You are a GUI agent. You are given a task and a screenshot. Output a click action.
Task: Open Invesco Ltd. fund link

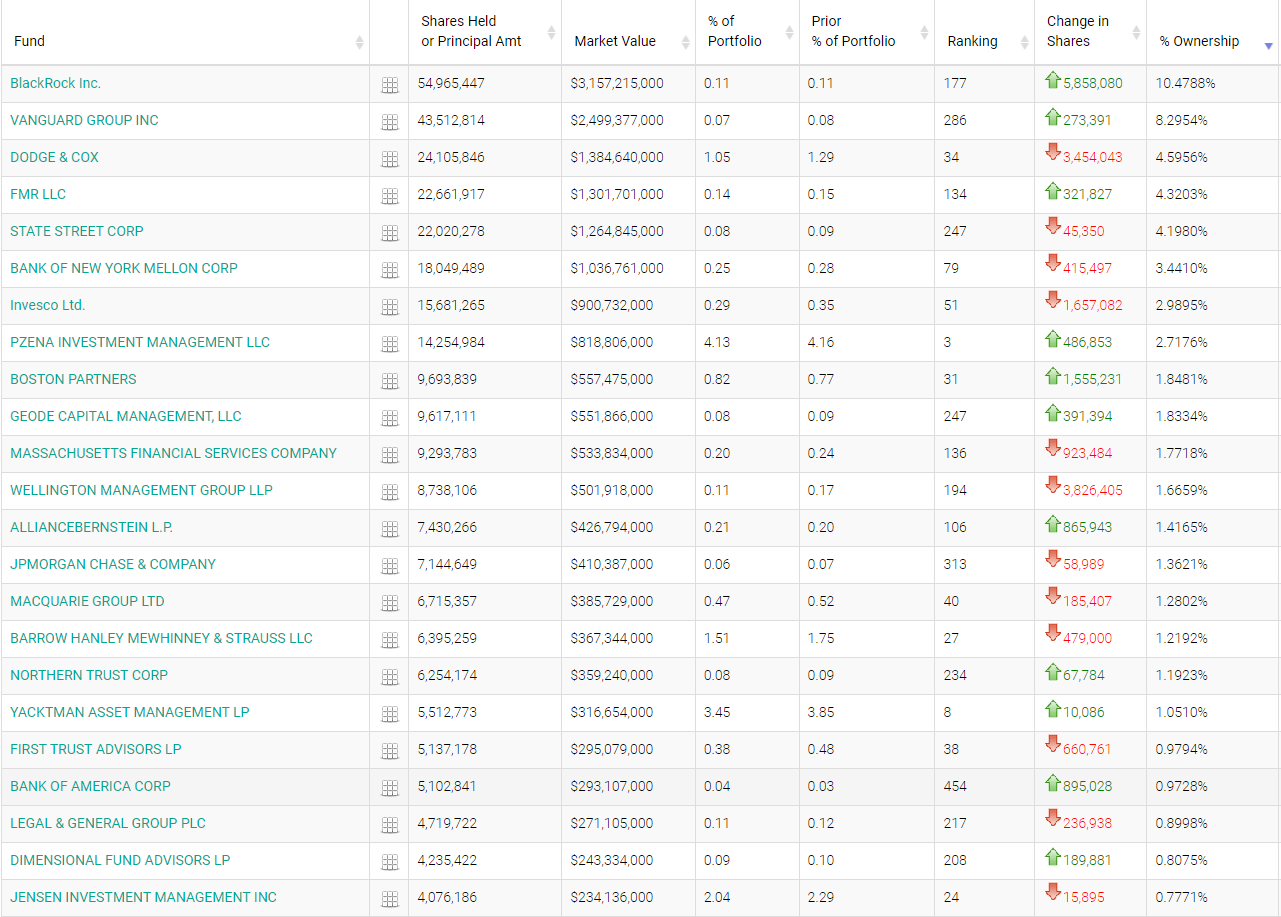click(x=47, y=305)
